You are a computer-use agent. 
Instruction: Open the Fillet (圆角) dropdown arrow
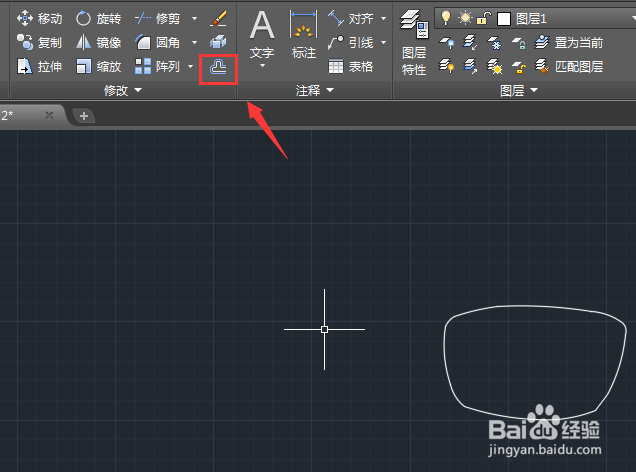[194, 42]
